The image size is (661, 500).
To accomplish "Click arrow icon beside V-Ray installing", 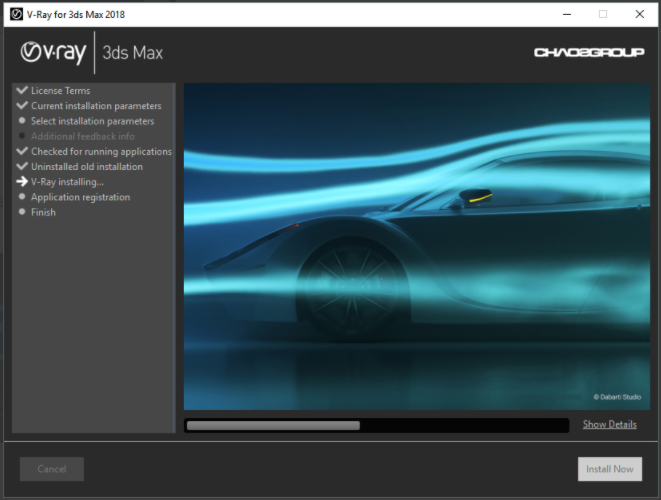I will [x=22, y=182].
